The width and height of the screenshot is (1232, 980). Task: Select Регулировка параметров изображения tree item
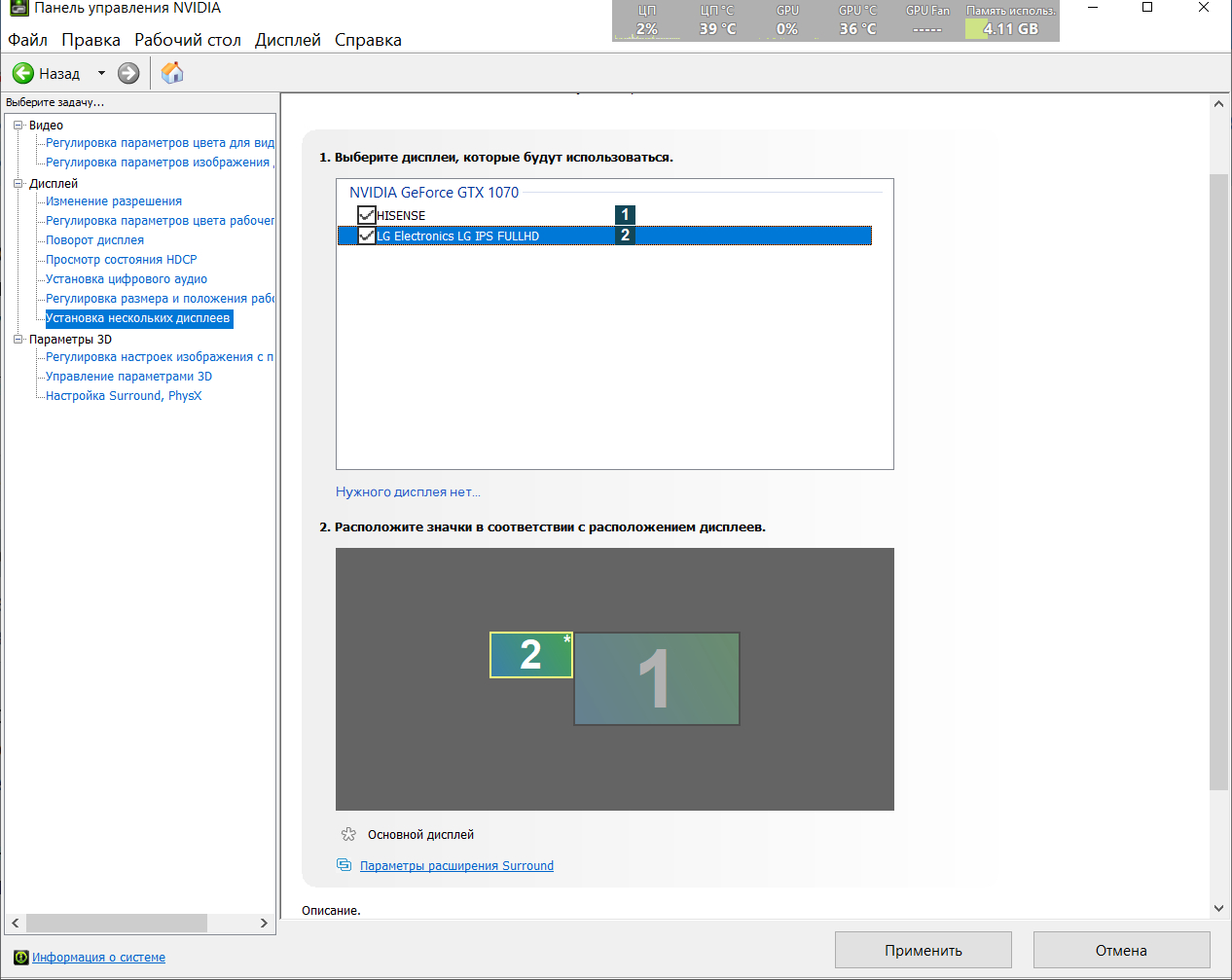click(x=160, y=163)
